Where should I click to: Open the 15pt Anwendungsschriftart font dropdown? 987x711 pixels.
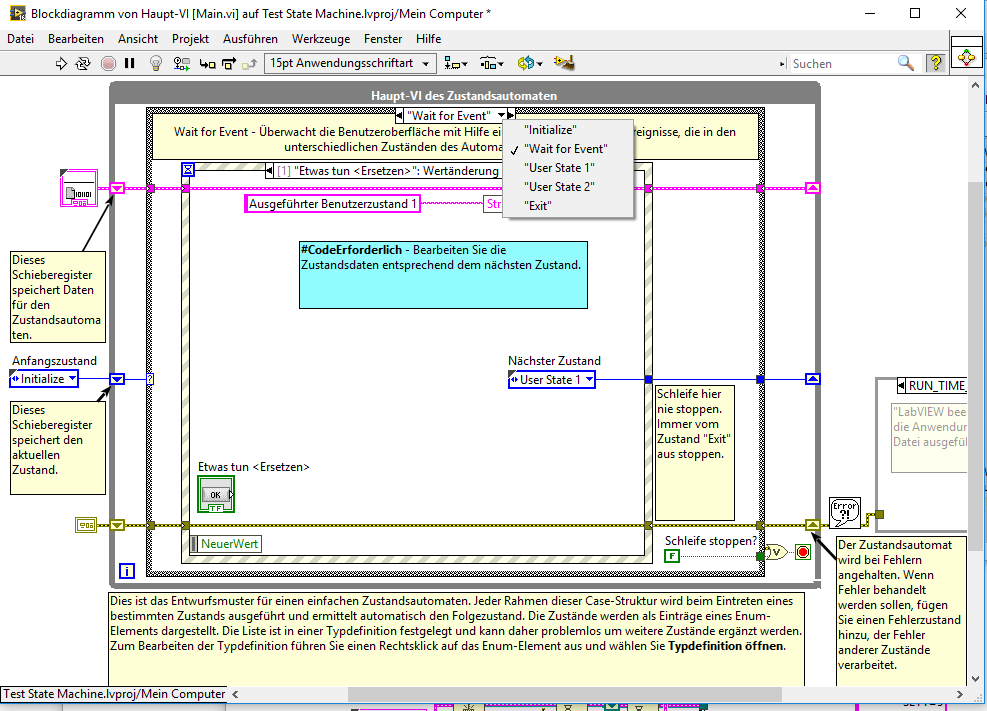click(x=351, y=63)
